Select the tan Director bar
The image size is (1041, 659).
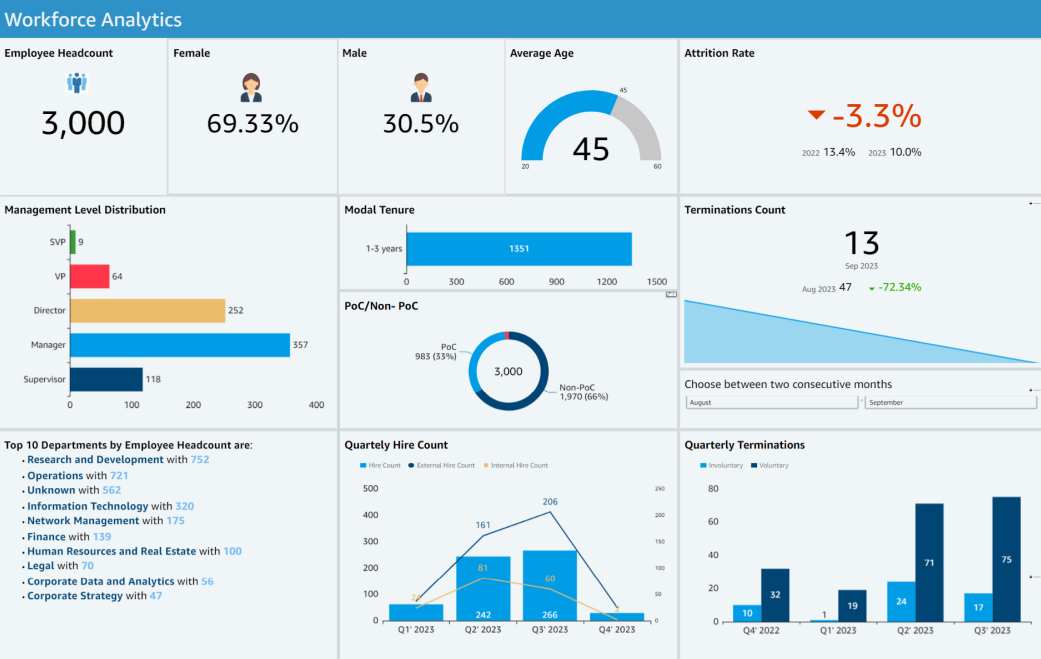pyautogui.click(x=147, y=311)
